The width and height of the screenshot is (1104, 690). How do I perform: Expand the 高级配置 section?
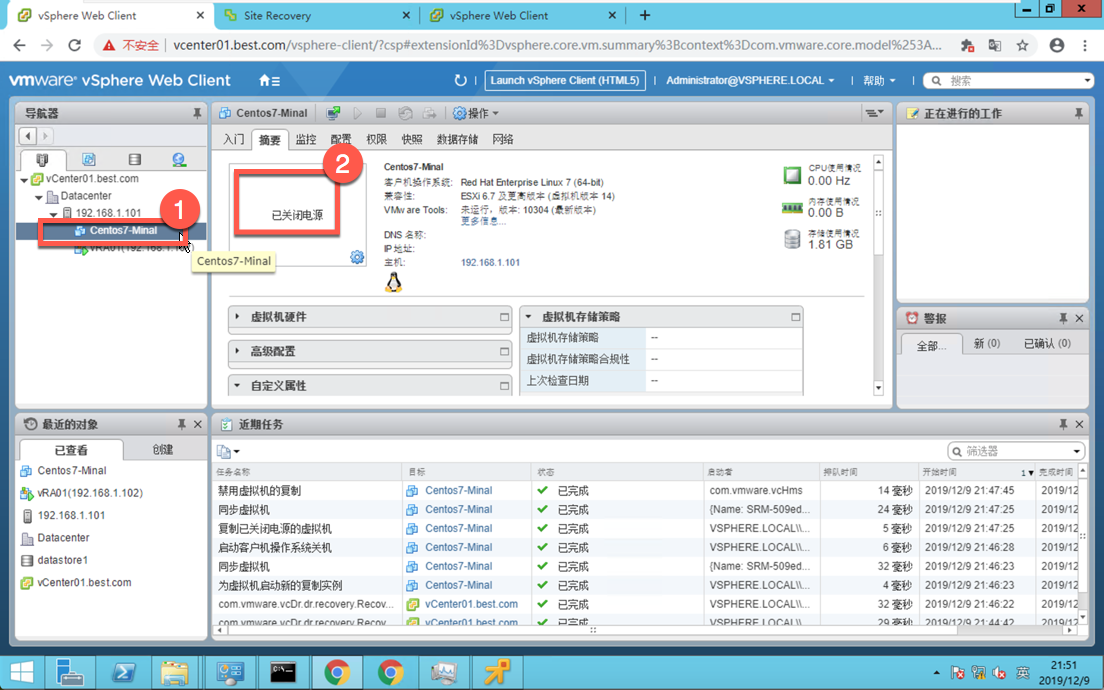(237, 351)
